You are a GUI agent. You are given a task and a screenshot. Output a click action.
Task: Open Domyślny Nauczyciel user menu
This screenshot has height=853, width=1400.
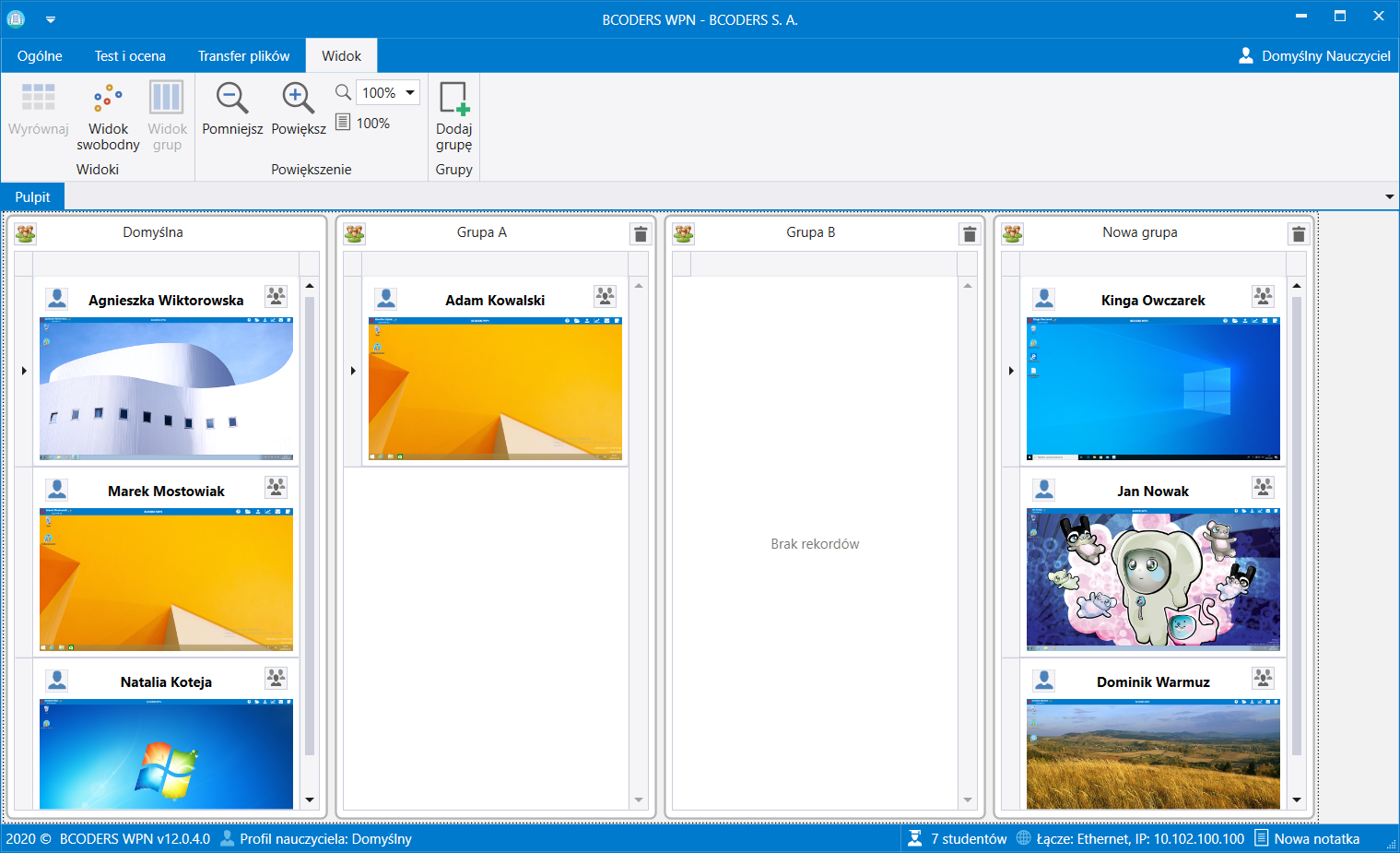[1314, 55]
